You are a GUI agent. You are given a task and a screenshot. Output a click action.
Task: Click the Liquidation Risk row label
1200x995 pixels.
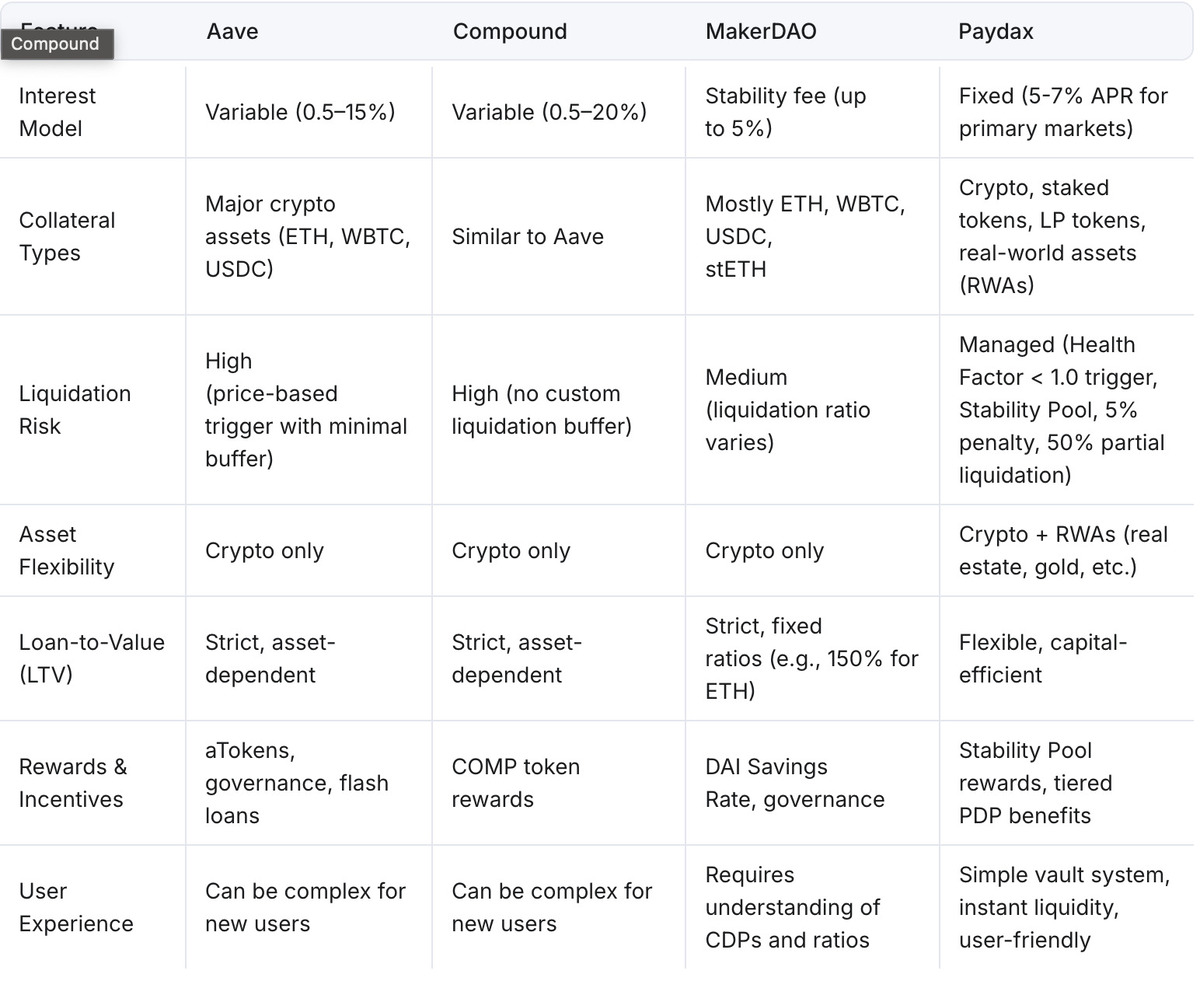coord(75,410)
